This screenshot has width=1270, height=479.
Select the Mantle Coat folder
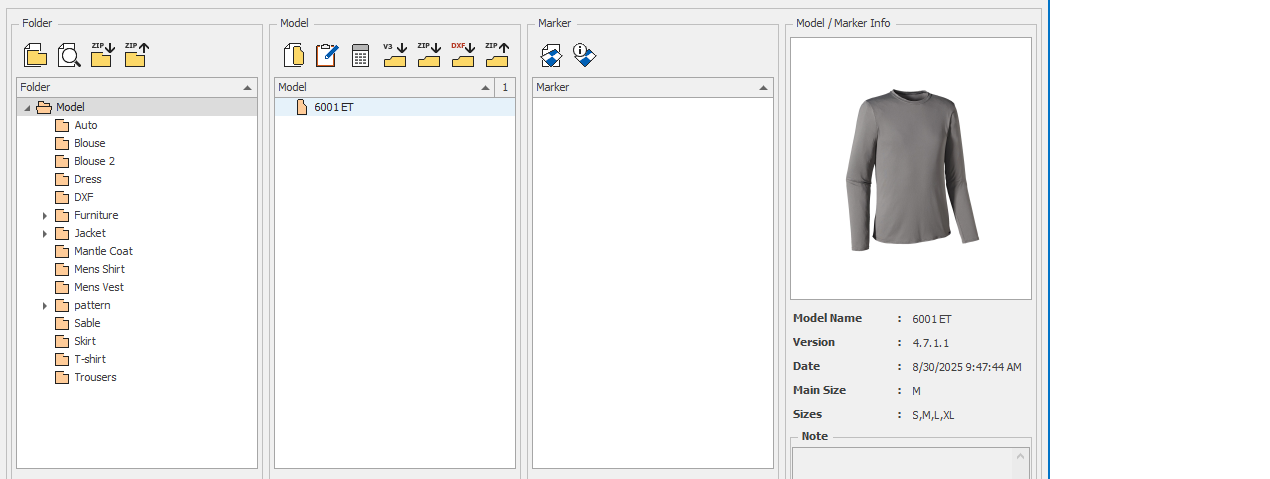pos(103,251)
